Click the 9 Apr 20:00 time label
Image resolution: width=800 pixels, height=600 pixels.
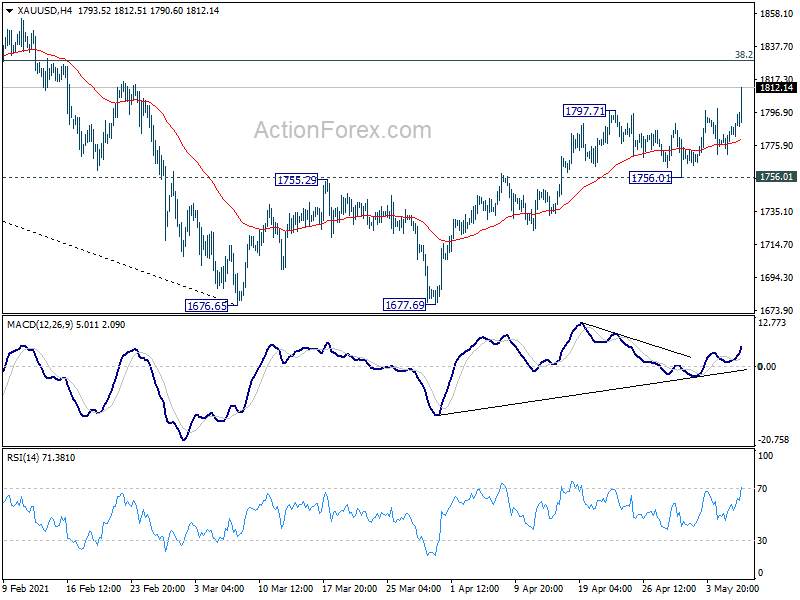[x=539, y=588]
